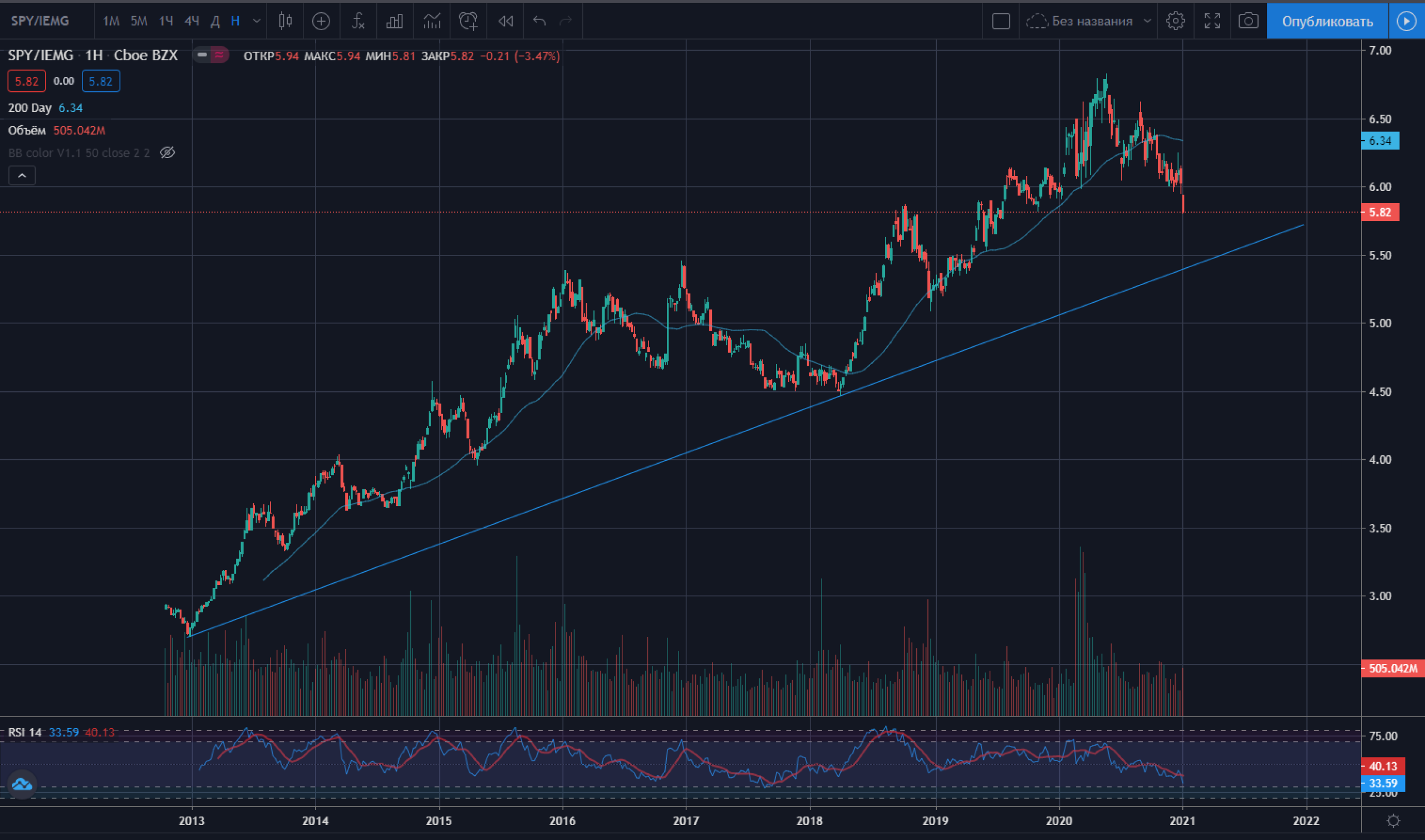Click the 7.00 price scale label
This screenshot has height=840, width=1425.
[x=1380, y=50]
